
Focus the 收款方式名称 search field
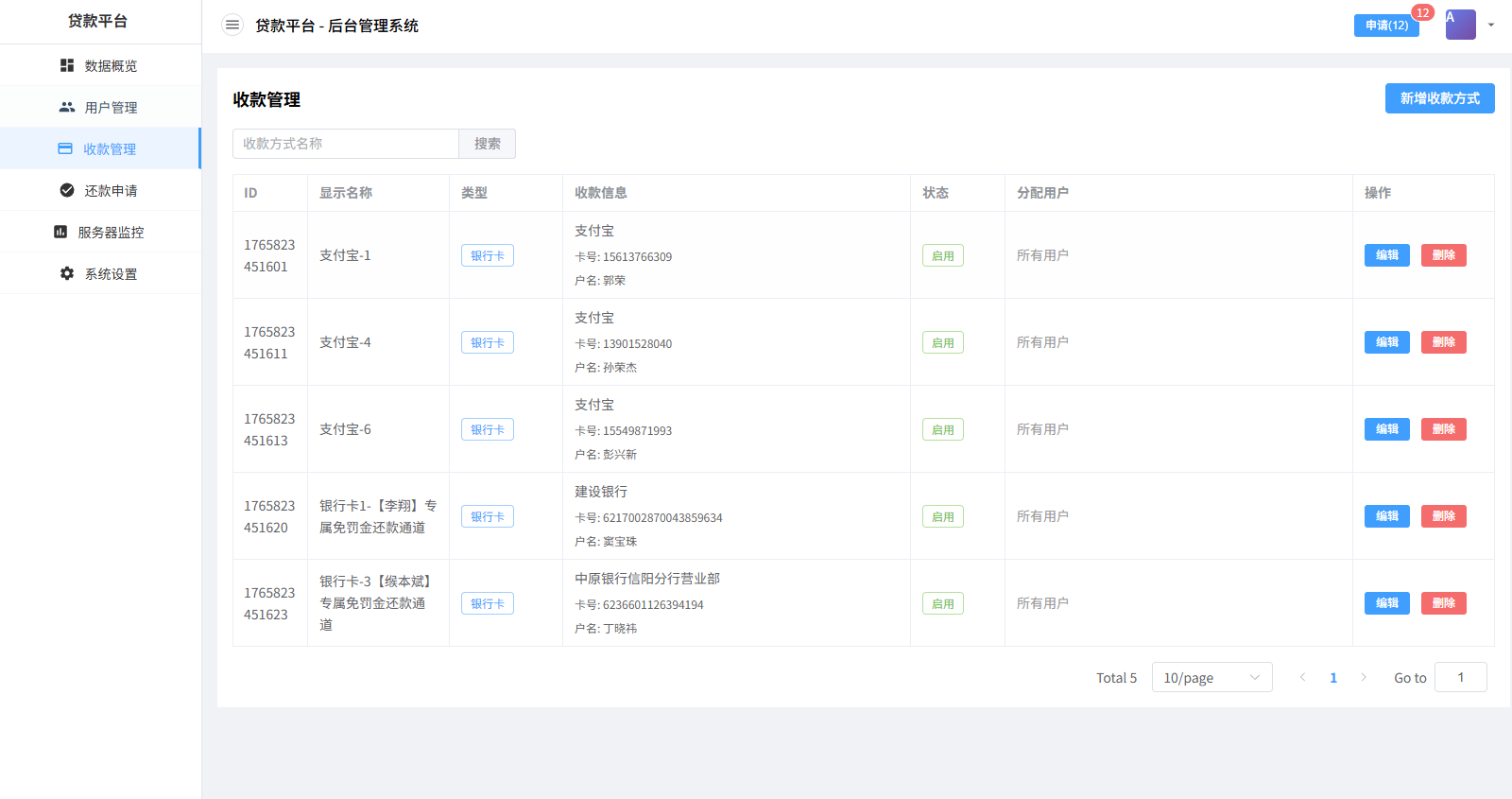click(346, 144)
